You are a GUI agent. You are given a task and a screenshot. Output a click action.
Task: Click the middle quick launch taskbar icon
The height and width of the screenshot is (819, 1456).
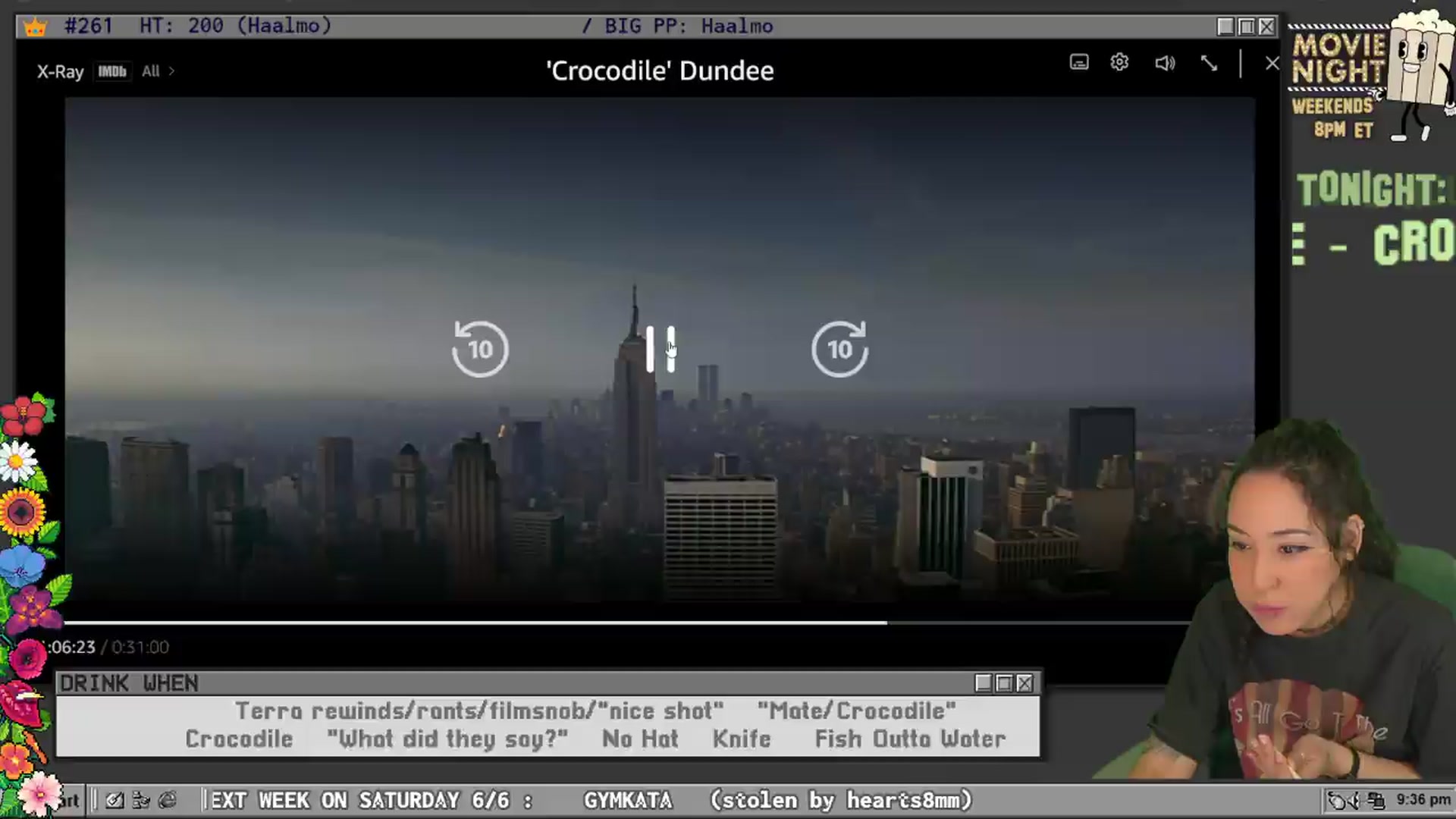(141, 800)
